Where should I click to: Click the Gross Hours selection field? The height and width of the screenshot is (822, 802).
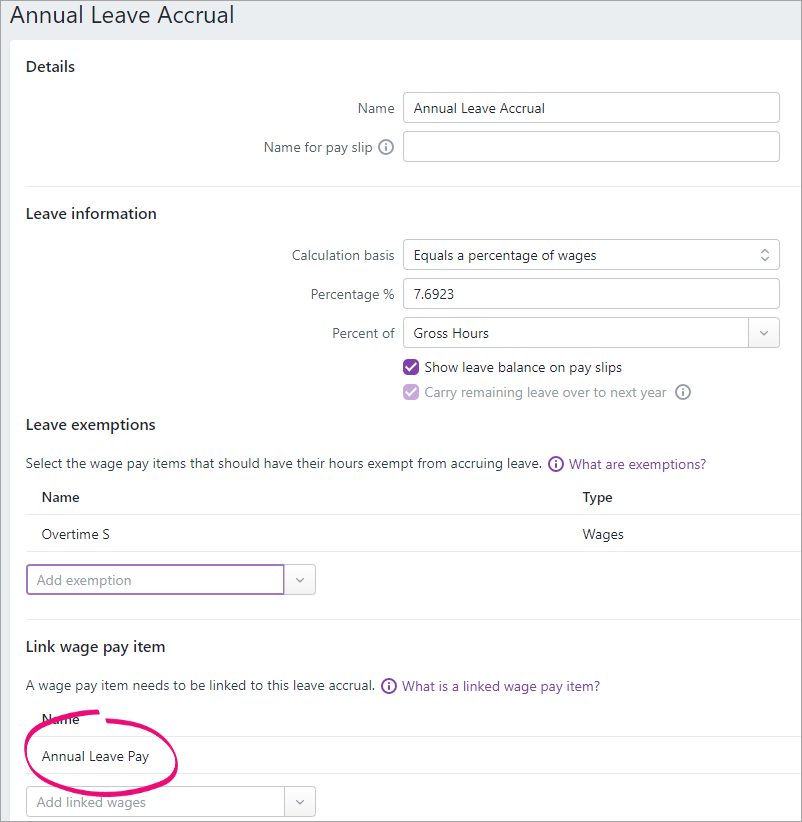(x=575, y=333)
